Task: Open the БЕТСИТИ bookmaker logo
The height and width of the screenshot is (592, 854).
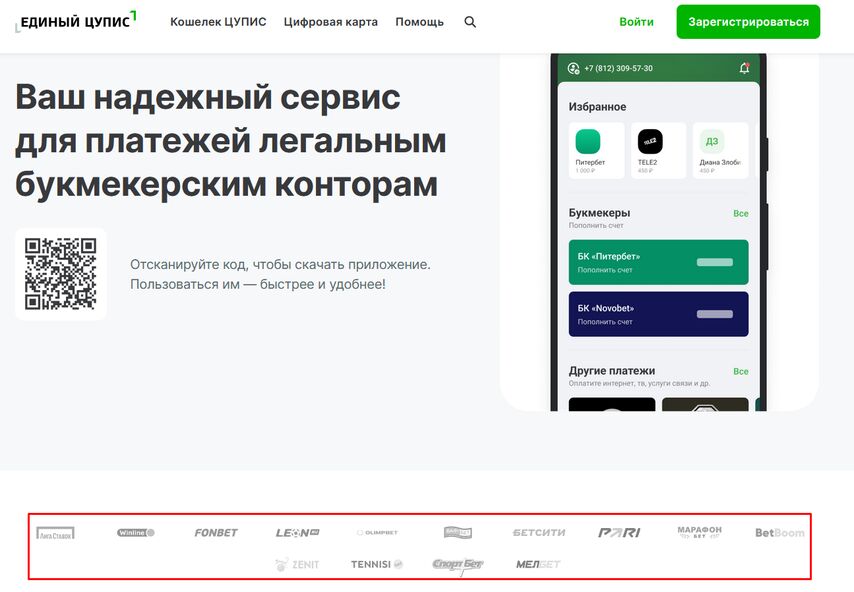Action: coord(539,533)
